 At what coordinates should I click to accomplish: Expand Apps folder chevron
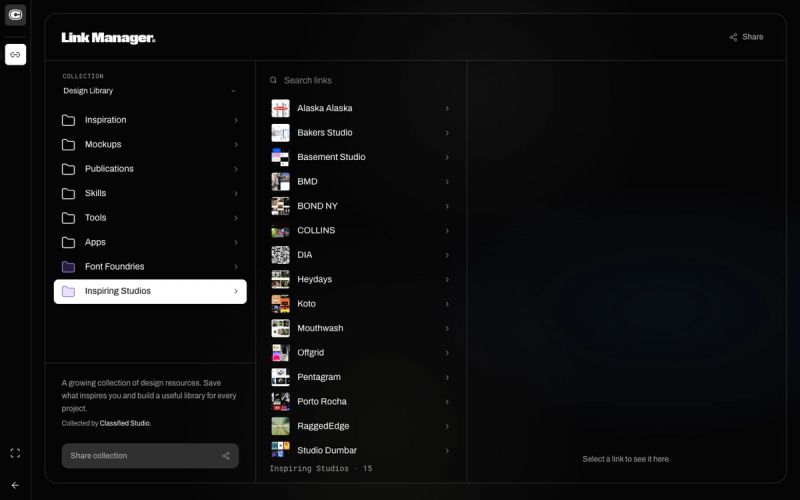[x=236, y=242]
